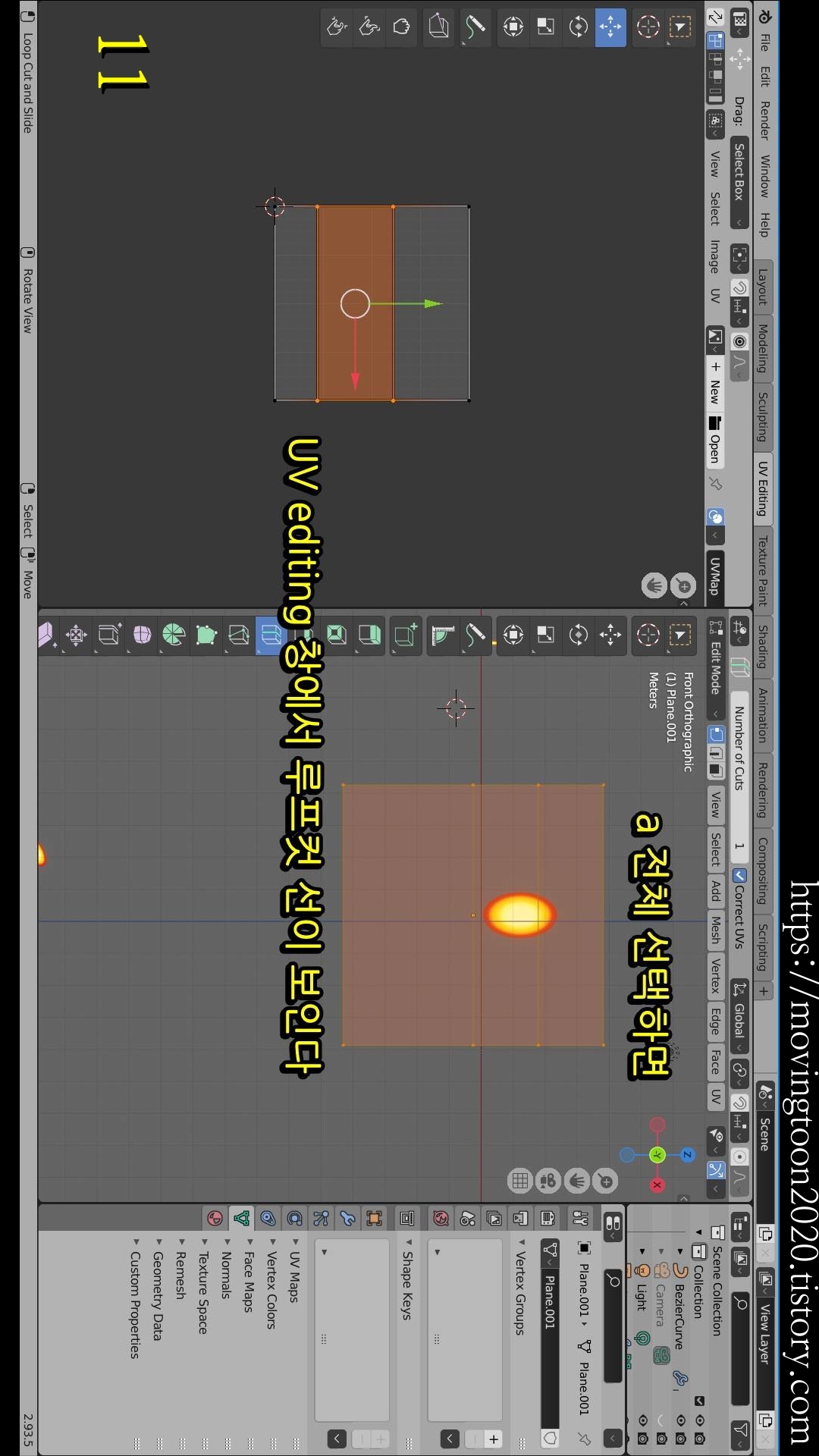Select the Measure tool in 3D viewport toolbar
The height and width of the screenshot is (1456, 819).
pos(444,635)
